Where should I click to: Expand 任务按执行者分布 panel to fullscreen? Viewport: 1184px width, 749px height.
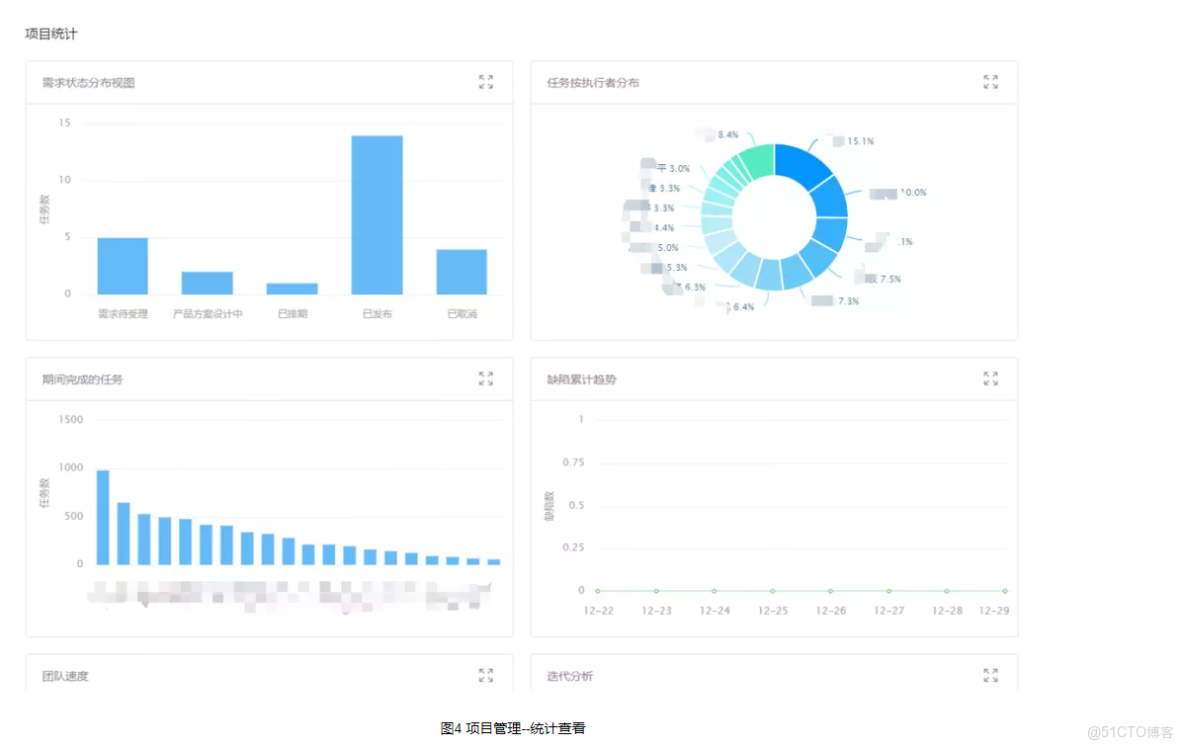[991, 83]
